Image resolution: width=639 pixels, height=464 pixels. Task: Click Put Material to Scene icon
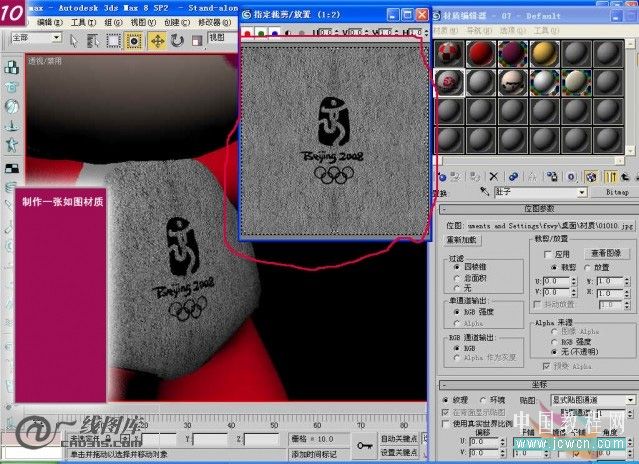coord(456,177)
